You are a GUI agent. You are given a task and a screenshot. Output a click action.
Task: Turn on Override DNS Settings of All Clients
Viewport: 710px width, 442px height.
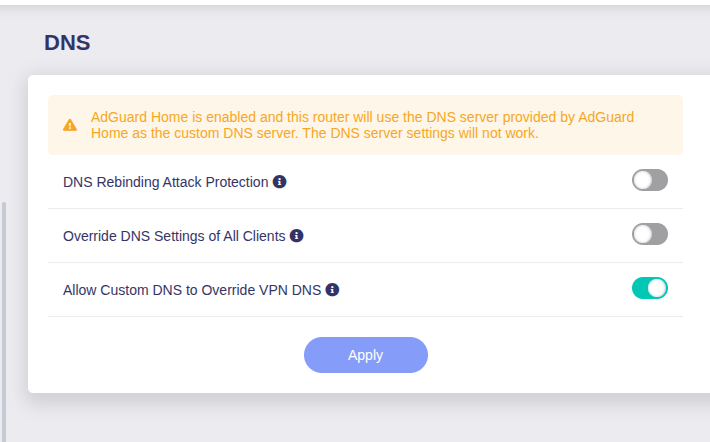[649, 234]
